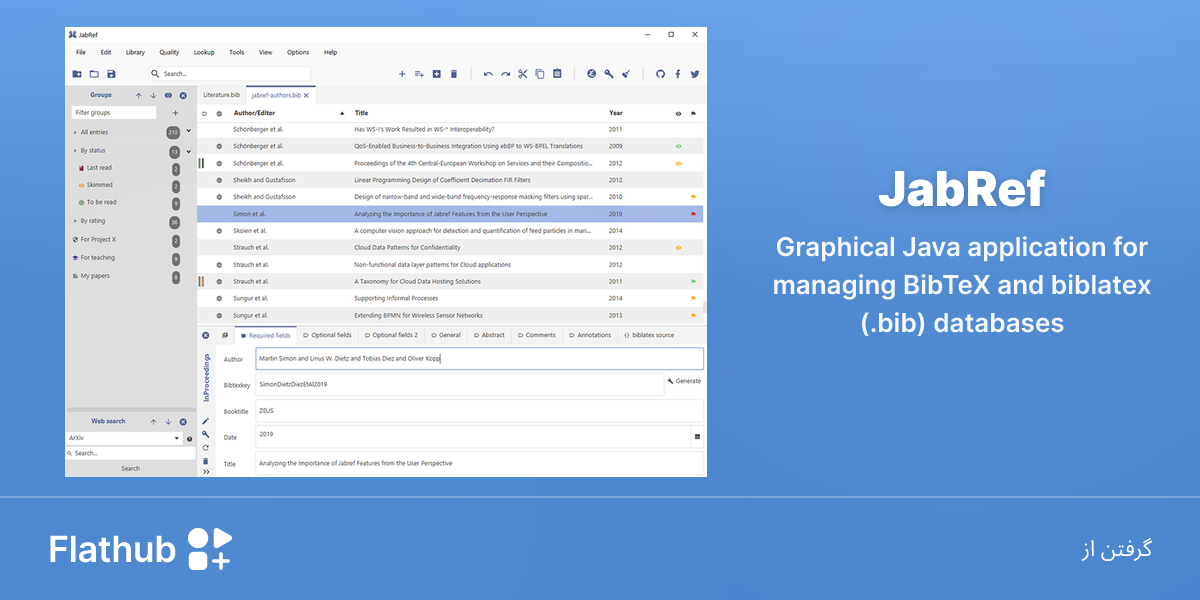This screenshot has width=1200, height=600.
Task: Click the new library icon in toolbar
Action: pyautogui.click(x=77, y=74)
